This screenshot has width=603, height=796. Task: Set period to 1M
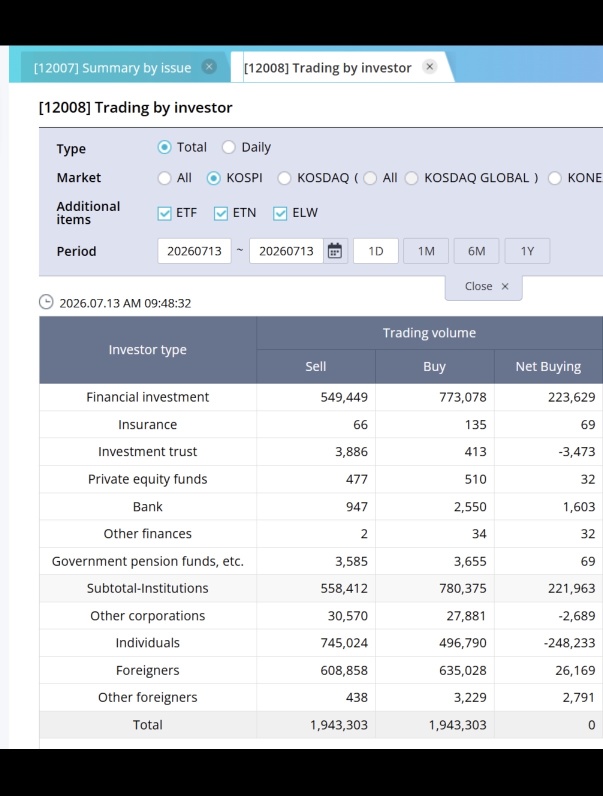(426, 251)
